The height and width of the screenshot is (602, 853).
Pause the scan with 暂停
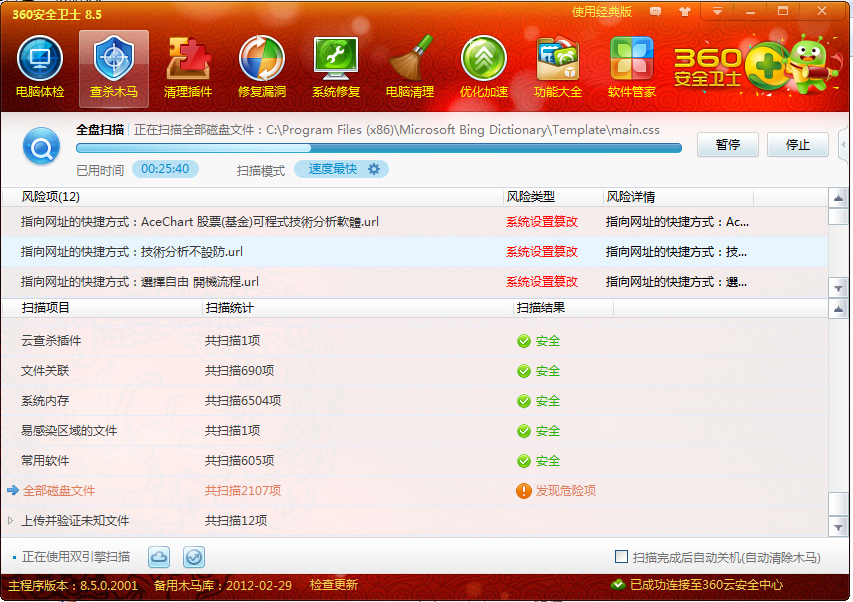pos(727,145)
